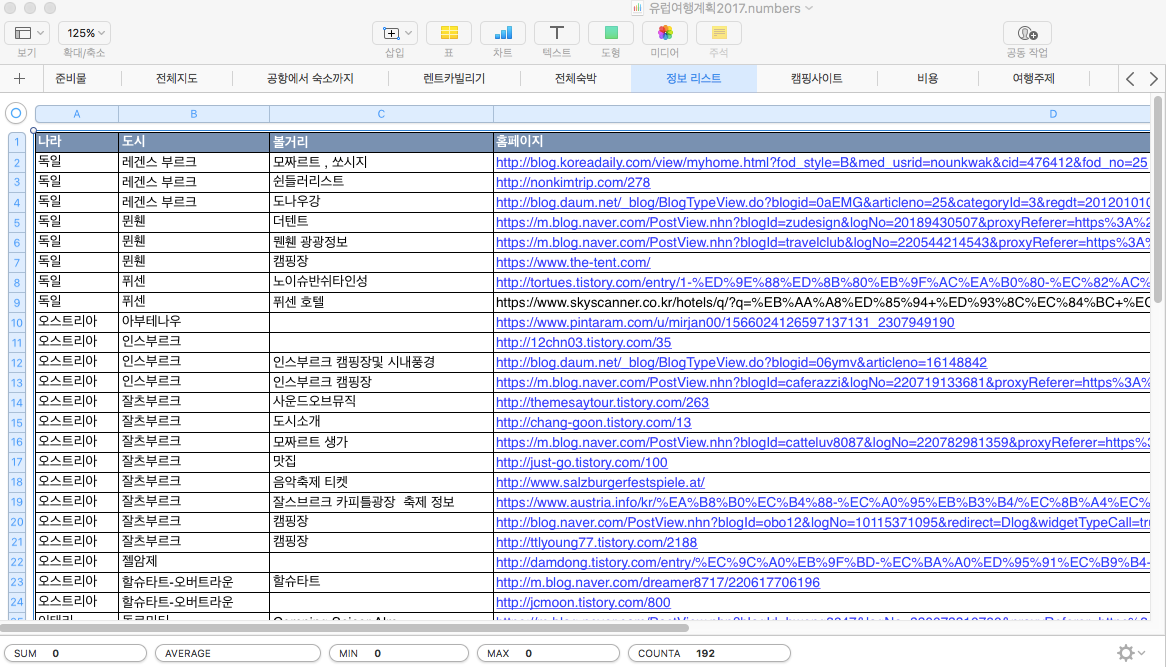
Task: Select row 1 header number
Action: coord(16,141)
